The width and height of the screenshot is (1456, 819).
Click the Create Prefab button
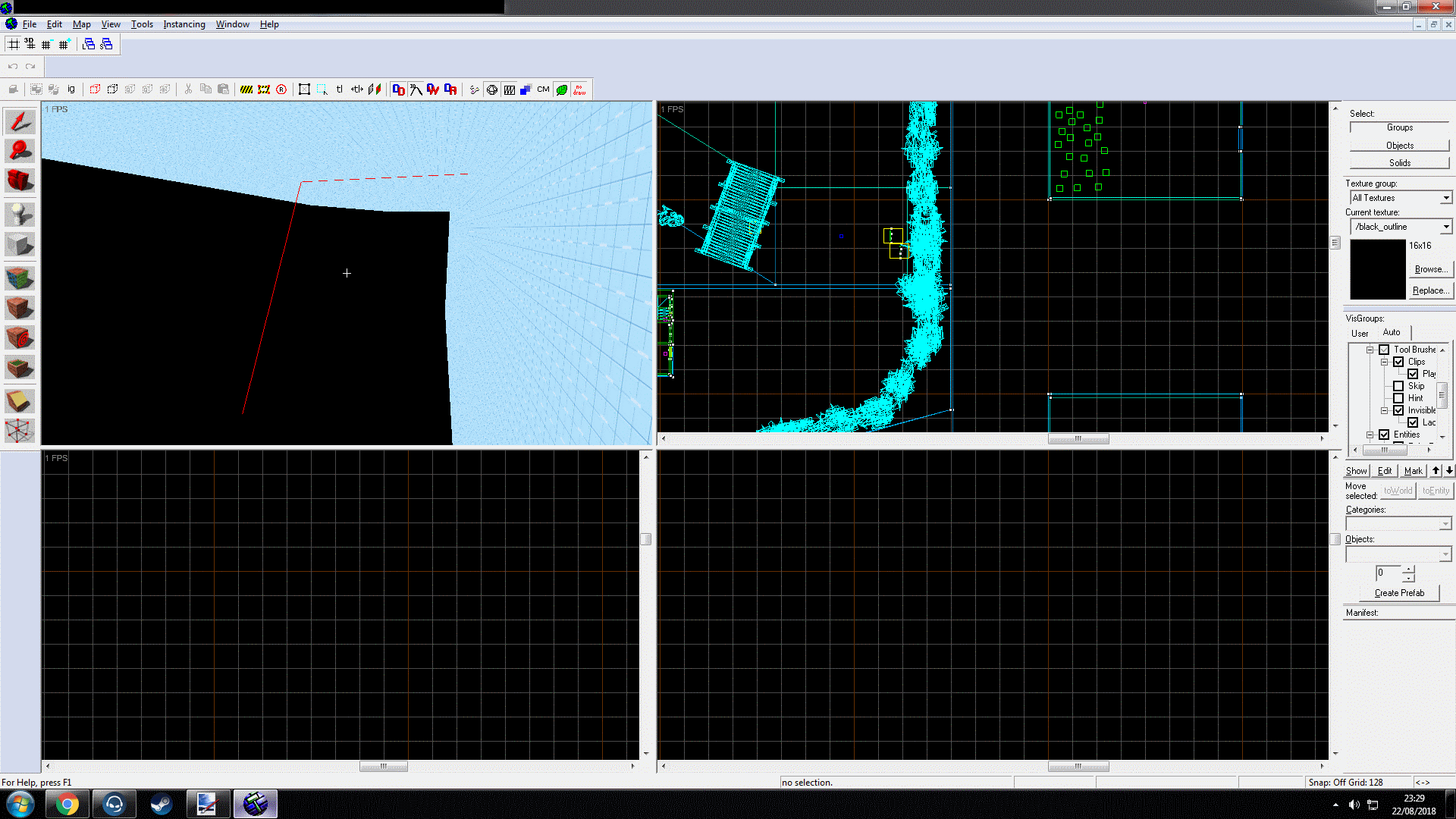[x=1399, y=593]
